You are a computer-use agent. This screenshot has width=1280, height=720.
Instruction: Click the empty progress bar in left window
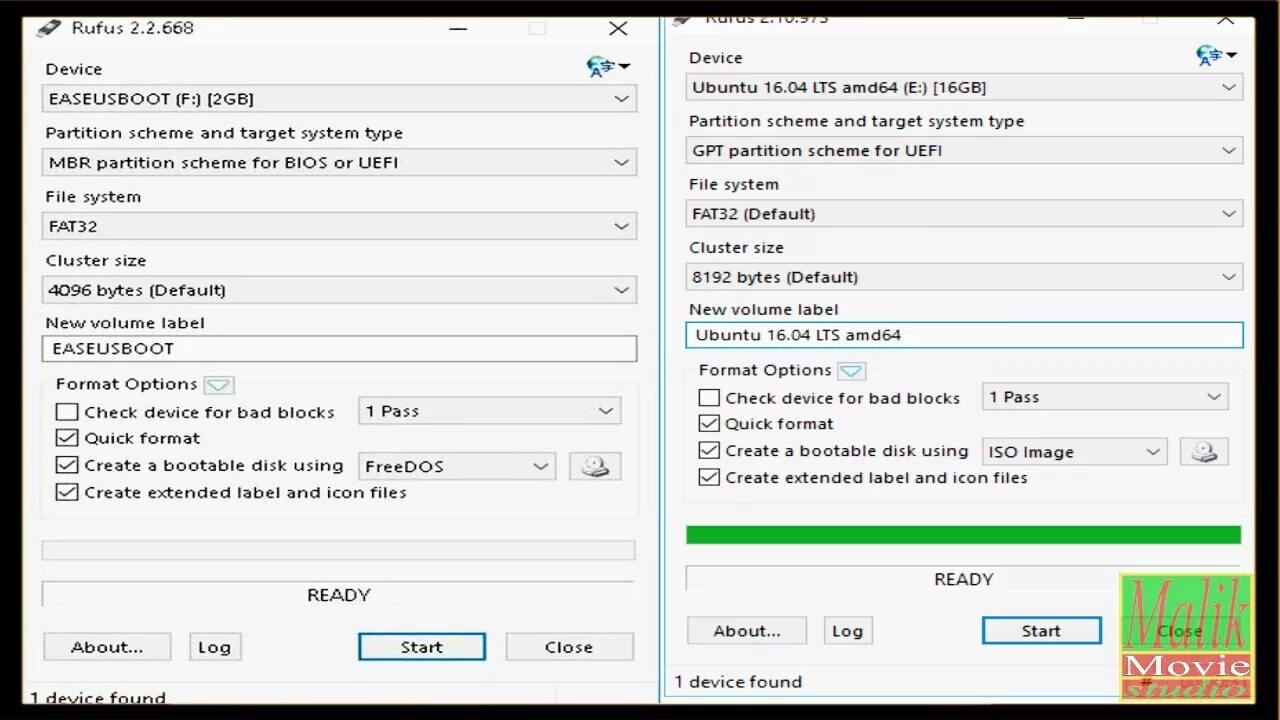338,550
